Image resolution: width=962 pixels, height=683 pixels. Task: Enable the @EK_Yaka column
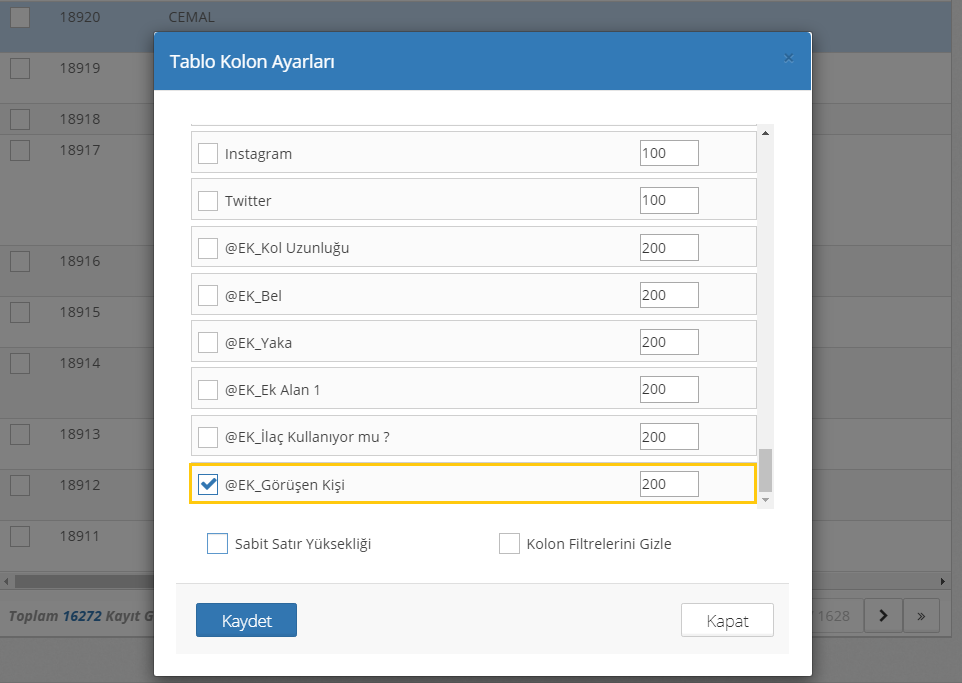(208, 343)
